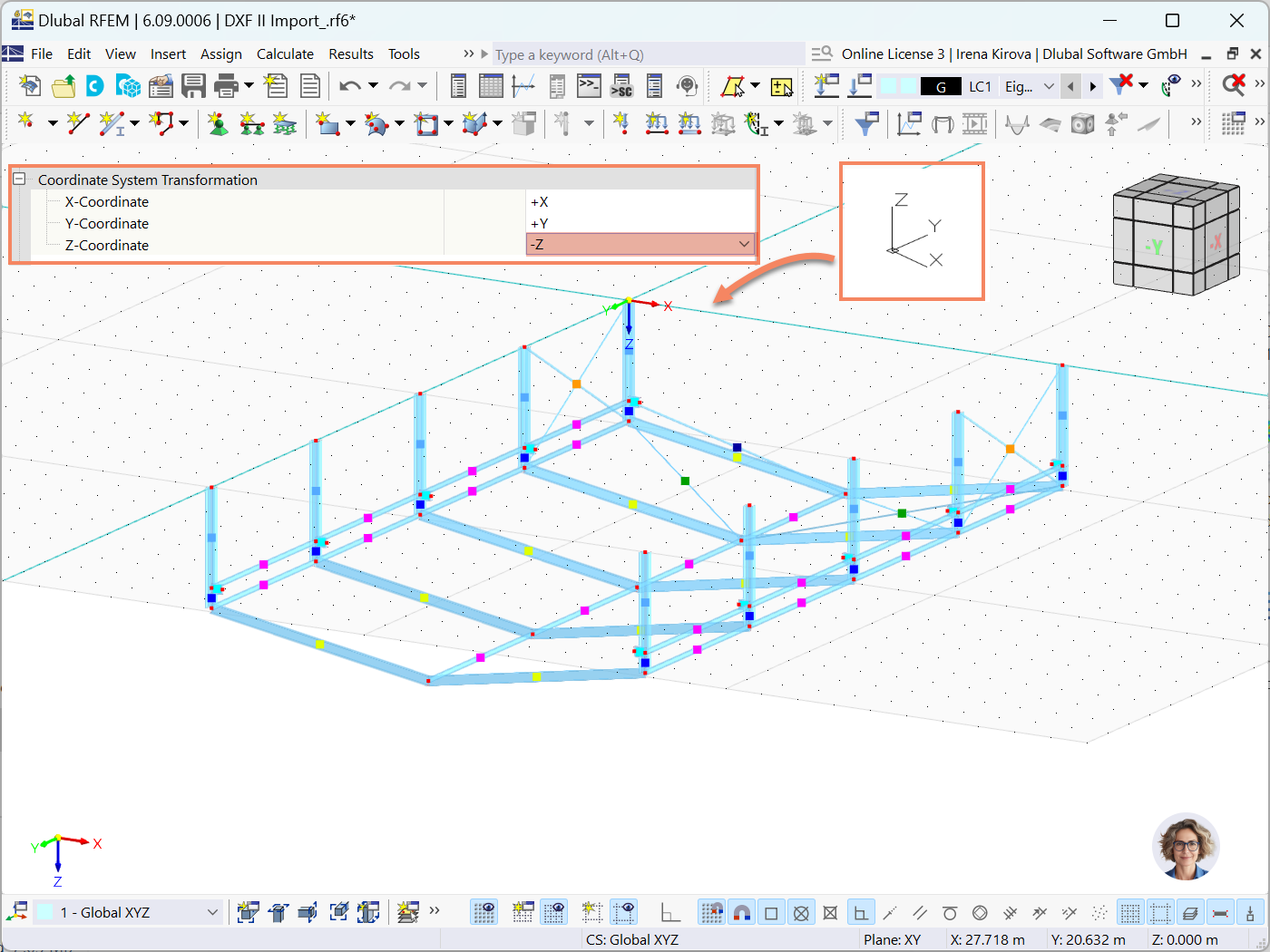Screen dimensions: 1270x952
Task: Activate the New Line tool
Action: (78, 123)
